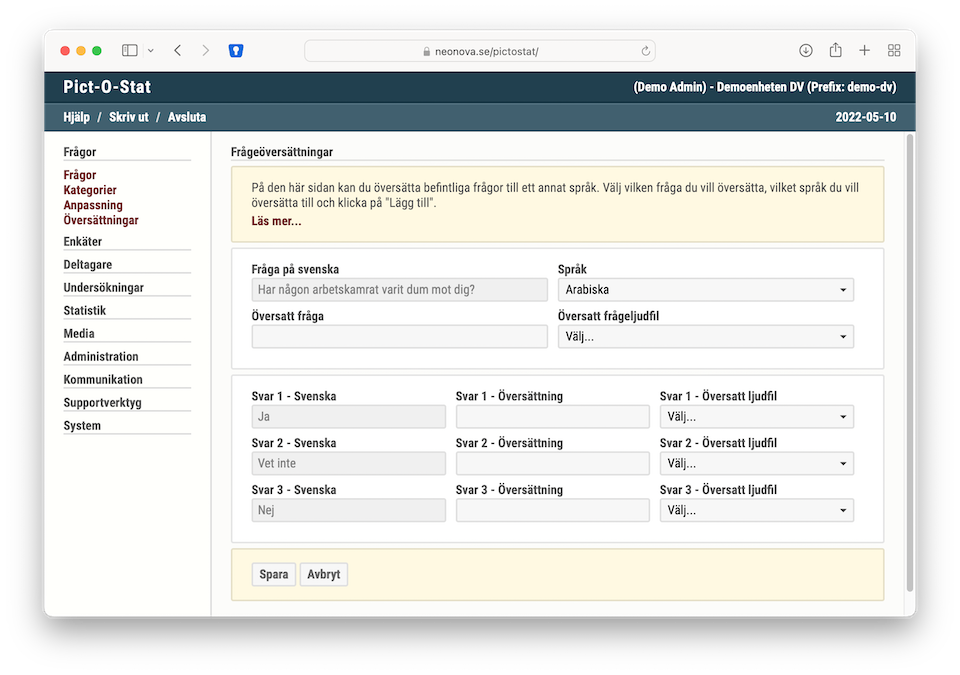Click the Läs mer... link
The image size is (960, 675).
[276, 221]
